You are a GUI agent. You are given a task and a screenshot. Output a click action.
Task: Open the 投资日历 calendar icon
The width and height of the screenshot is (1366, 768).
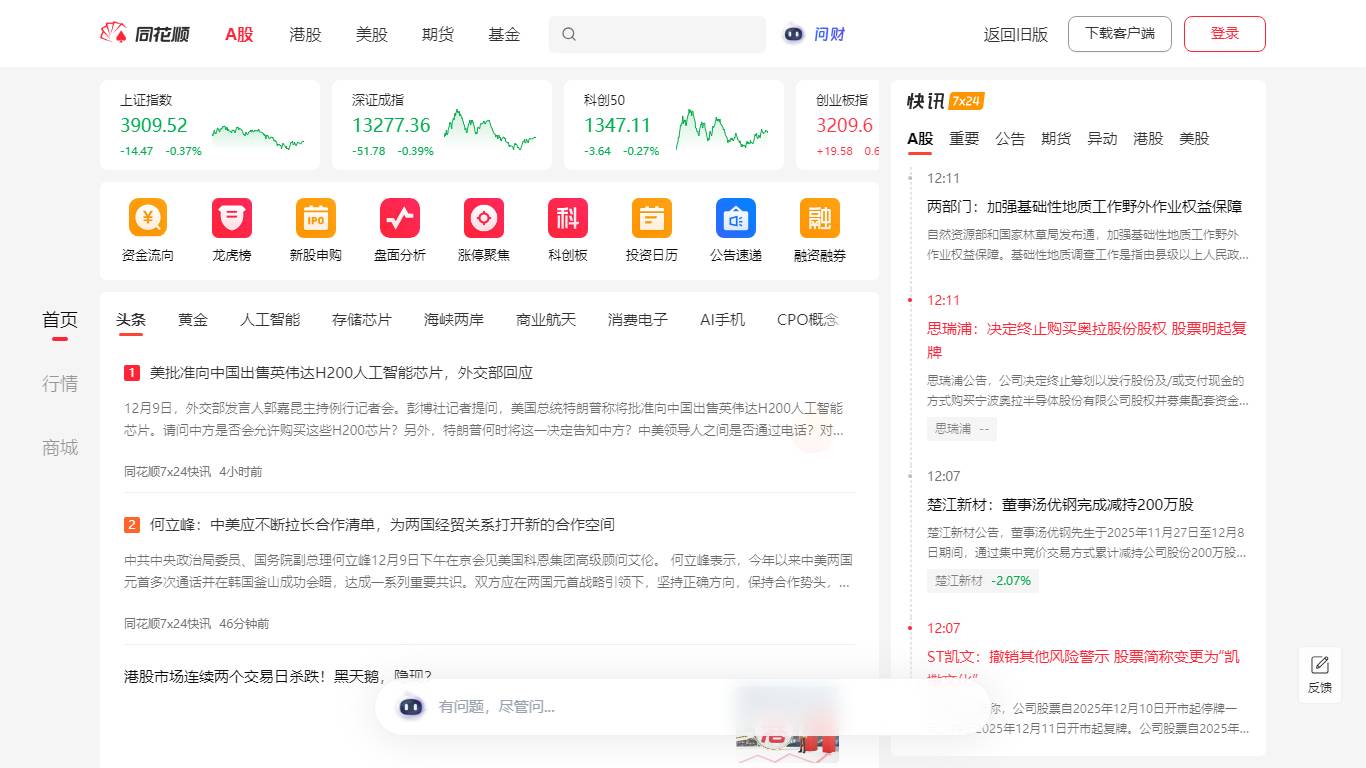coord(652,218)
